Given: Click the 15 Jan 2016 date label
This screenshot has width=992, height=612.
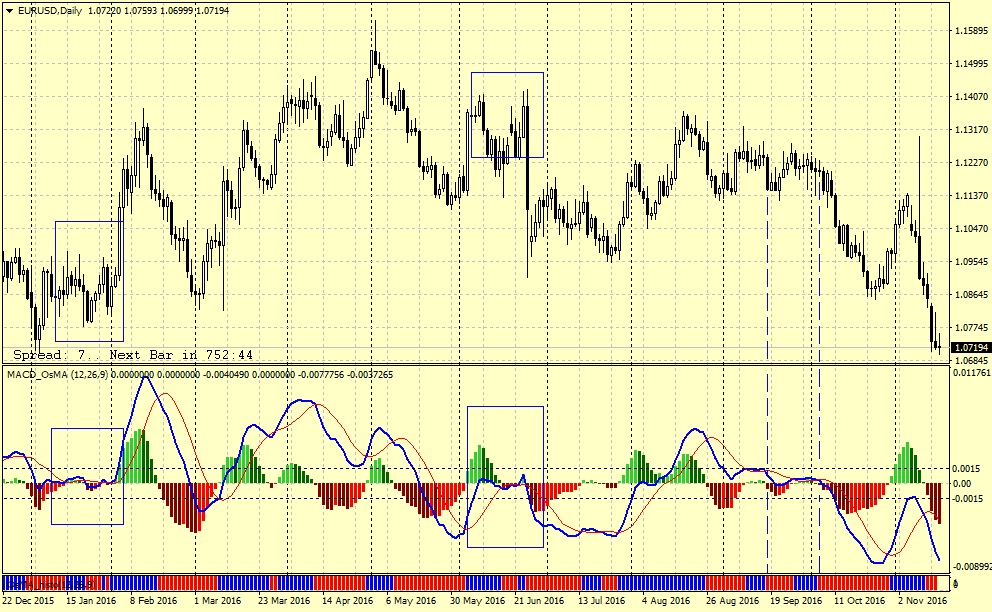Looking at the screenshot, I should click(x=91, y=601).
